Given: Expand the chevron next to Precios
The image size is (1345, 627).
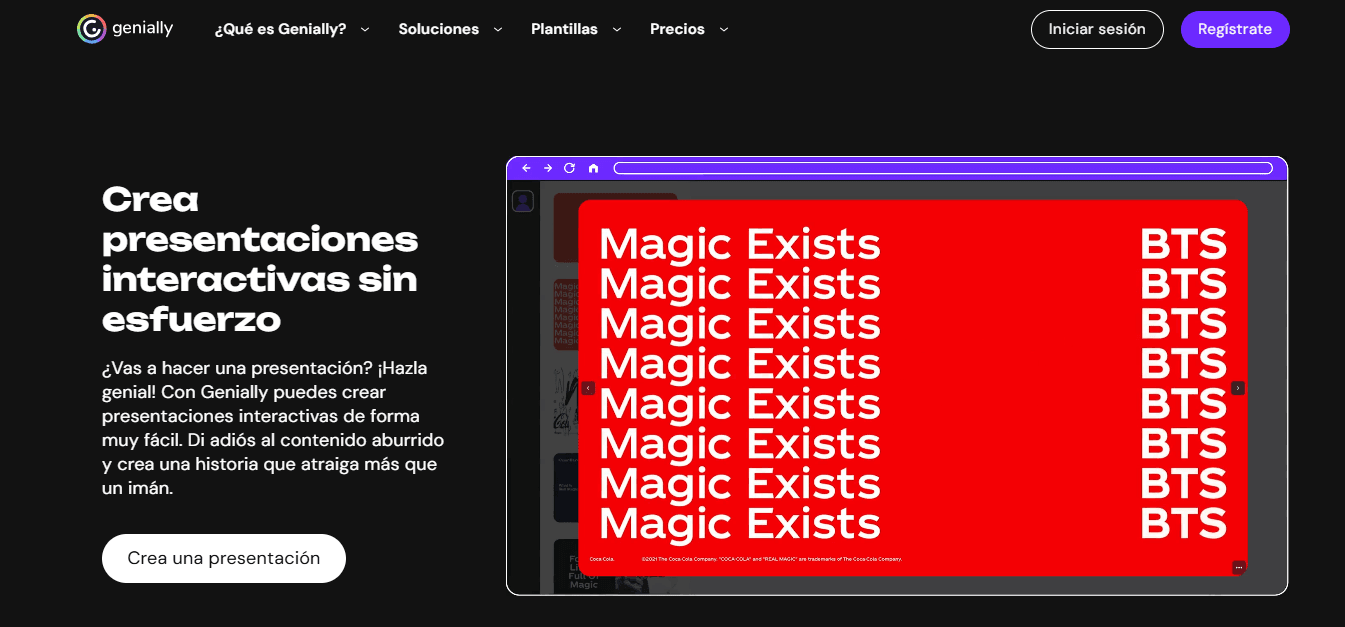Looking at the screenshot, I should coord(723,30).
